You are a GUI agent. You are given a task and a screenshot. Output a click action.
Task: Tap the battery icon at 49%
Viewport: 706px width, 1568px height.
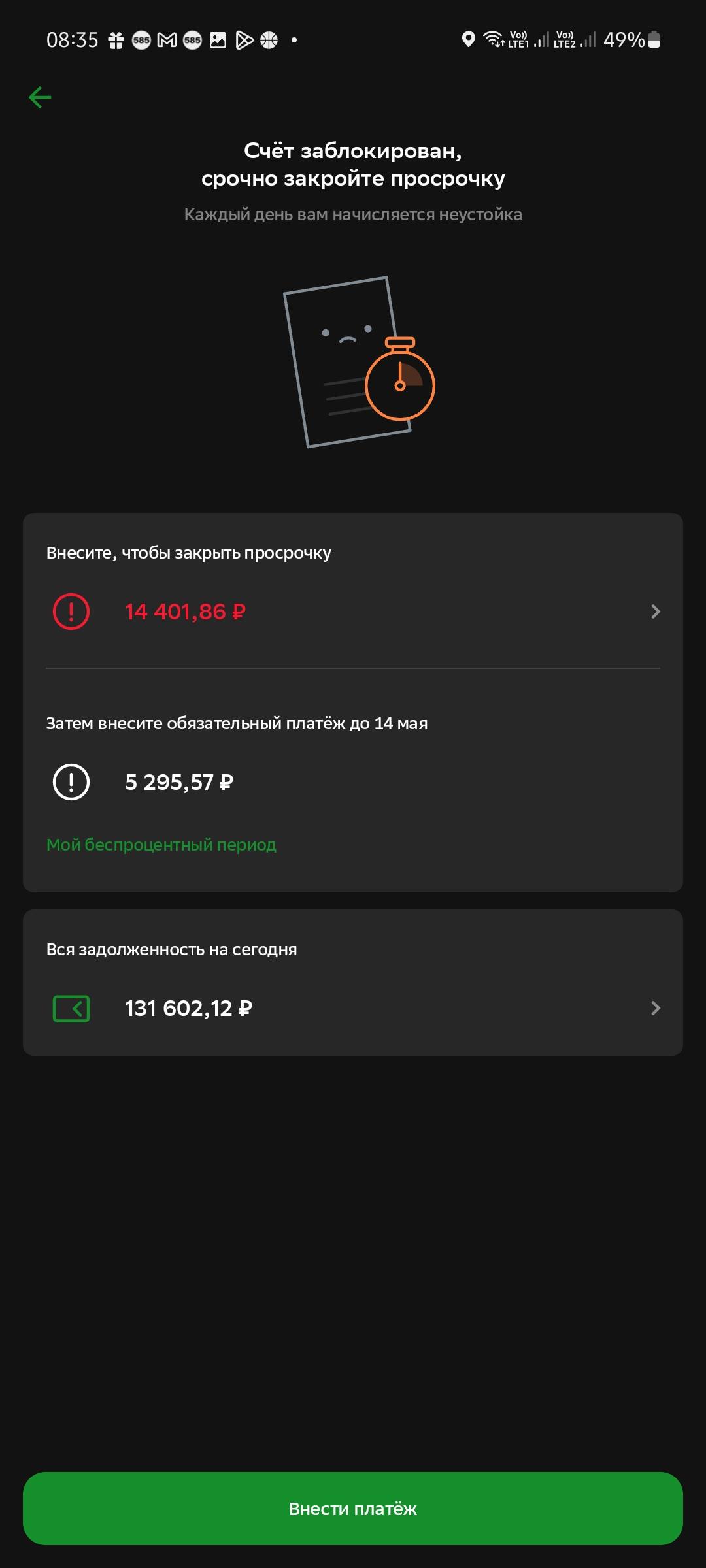pos(654,40)
